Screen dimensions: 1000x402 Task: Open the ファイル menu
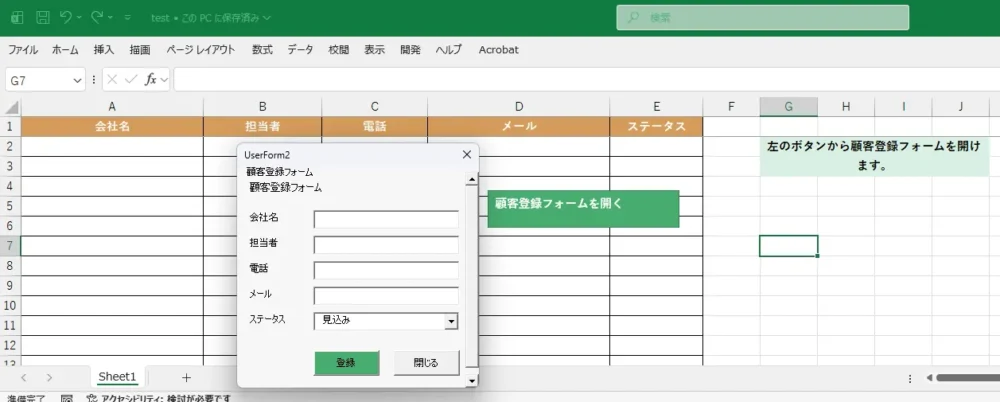coord(22,50)
